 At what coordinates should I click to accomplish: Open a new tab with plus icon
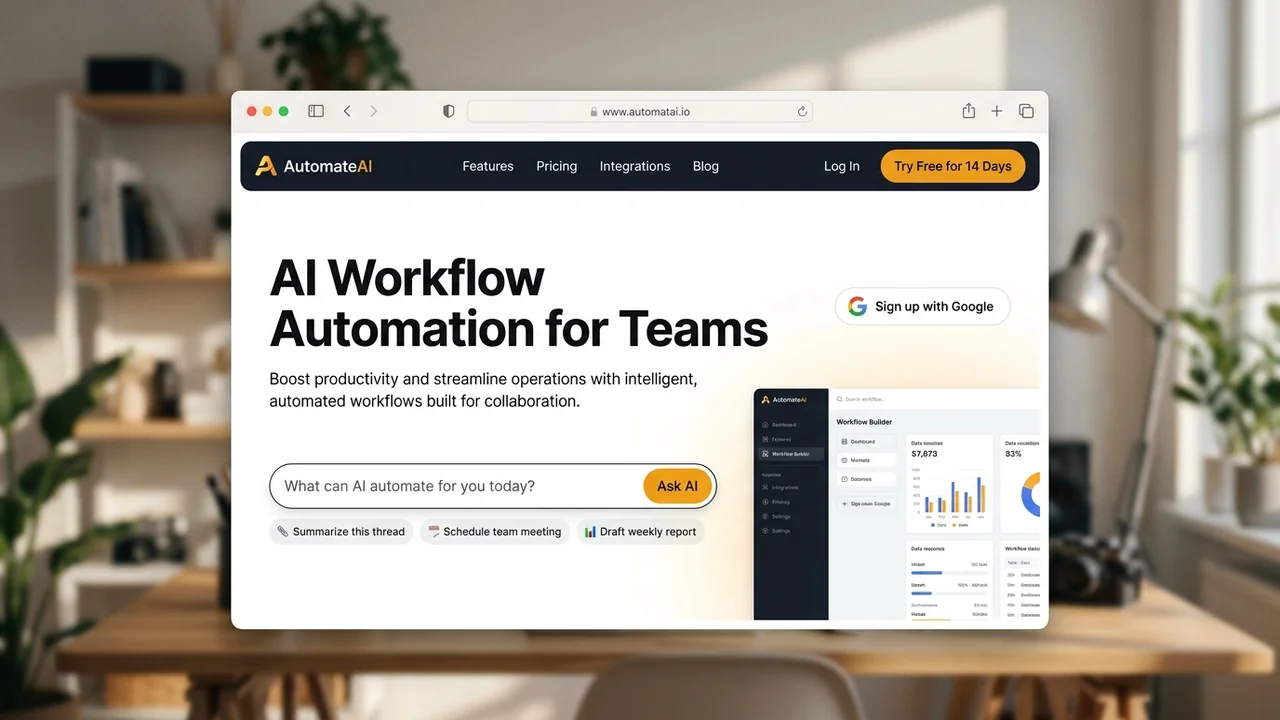click(996, 111)
